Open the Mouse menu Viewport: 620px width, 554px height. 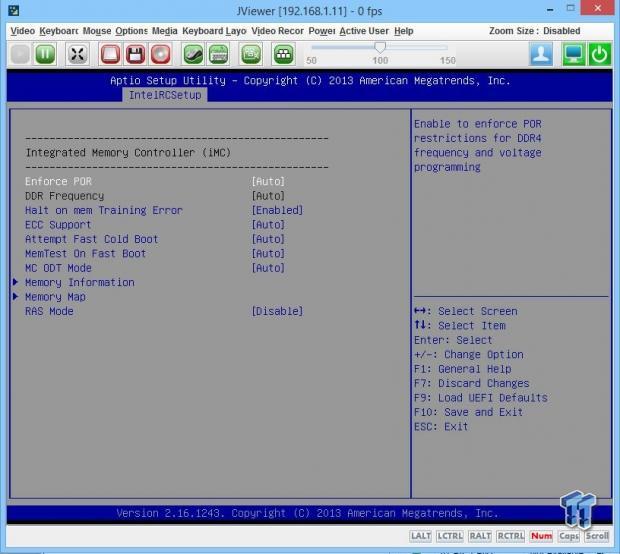[x=97, y=31]
